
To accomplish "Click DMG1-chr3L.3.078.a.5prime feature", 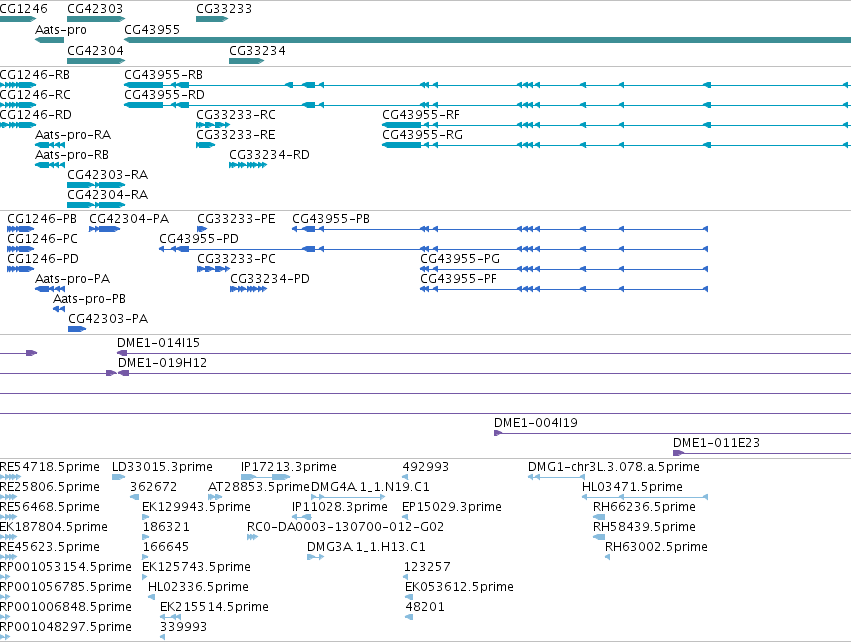I will pyautogui.click(x=614, y=467).
